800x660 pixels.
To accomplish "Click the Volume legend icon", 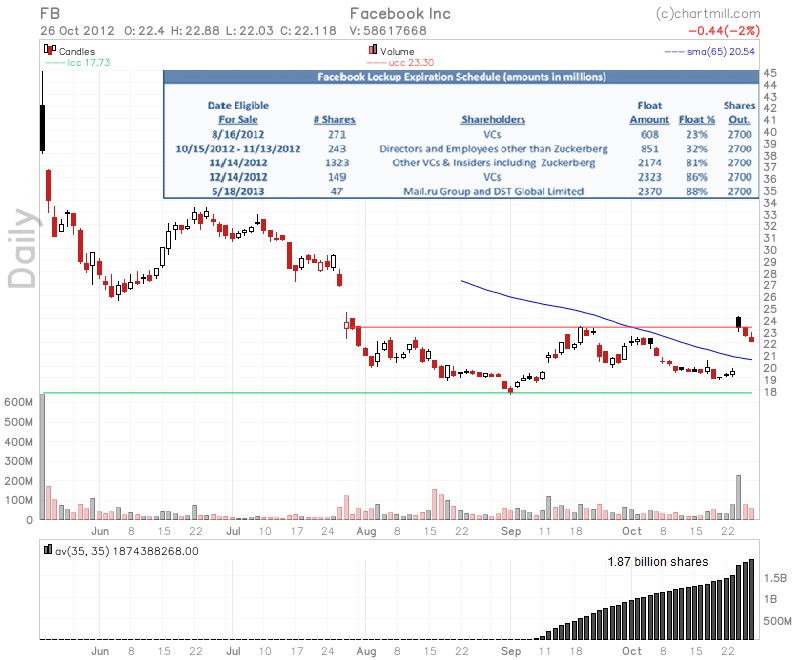I will [x=373, y=49].
